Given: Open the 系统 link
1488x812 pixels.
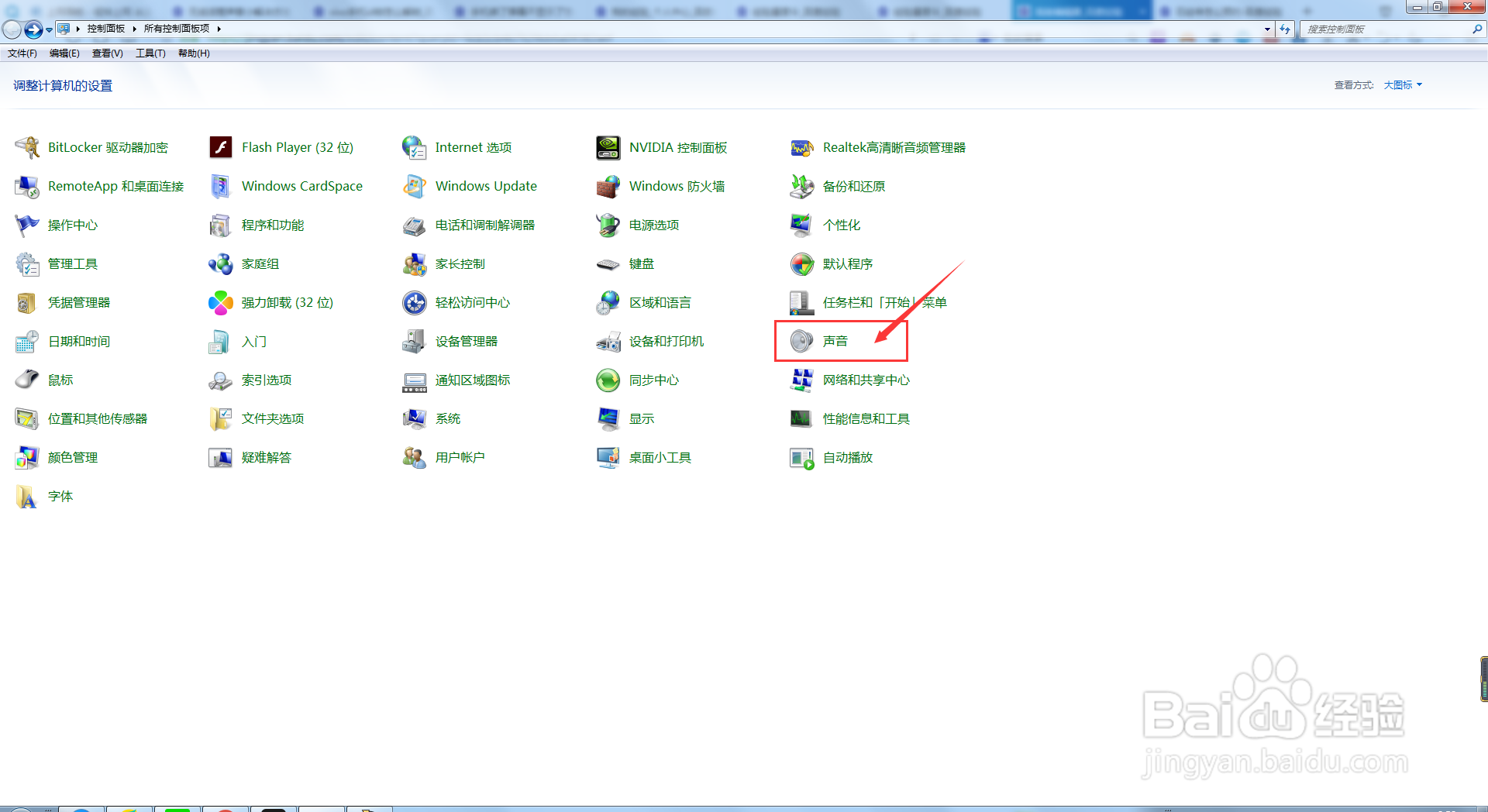Looking at the screenshot, I should (x=448, y=418).
